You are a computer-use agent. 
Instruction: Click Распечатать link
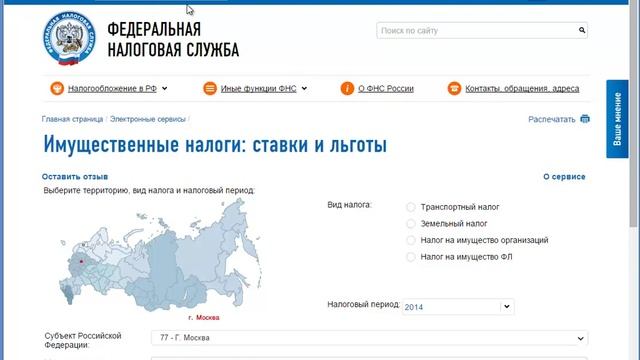coord(551,119)
